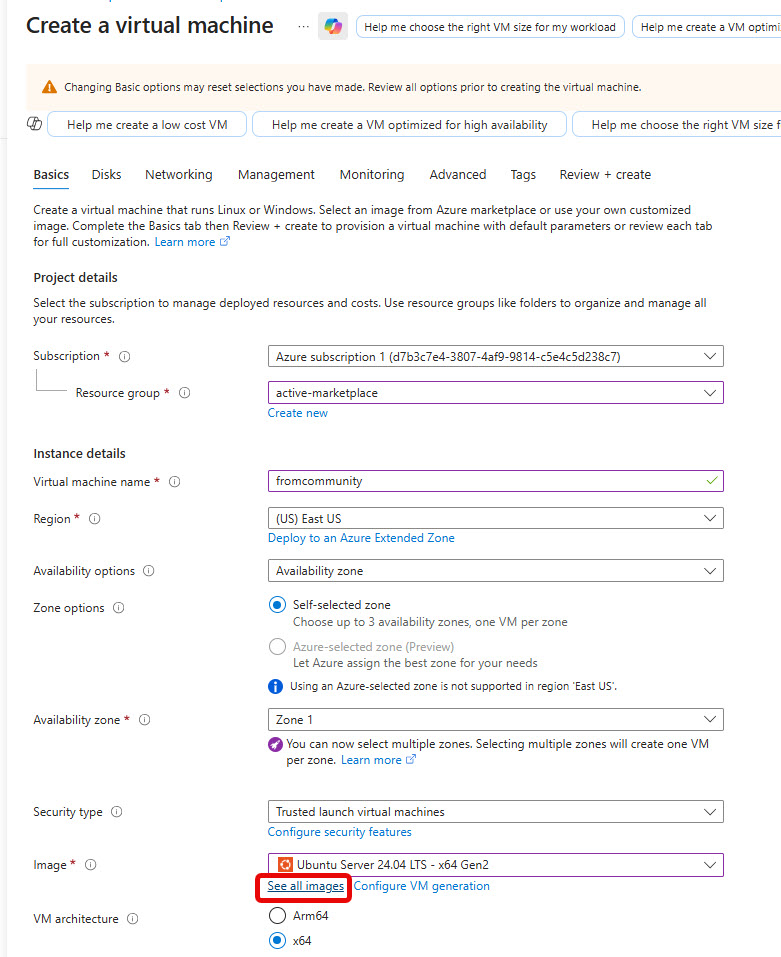The width and height of the screenshot is (781, 957).
Task: Click the info icon next to VM architecture
Action: (x=132, y=919)
